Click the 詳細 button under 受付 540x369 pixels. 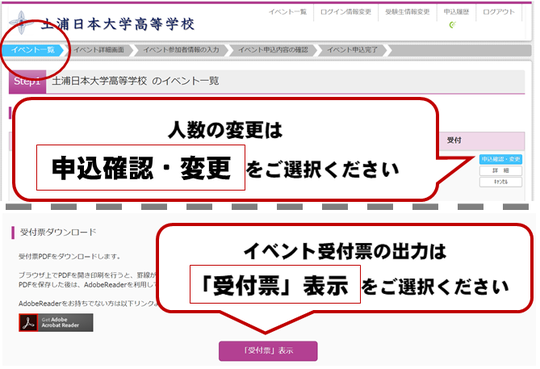[x=501, y=171]
